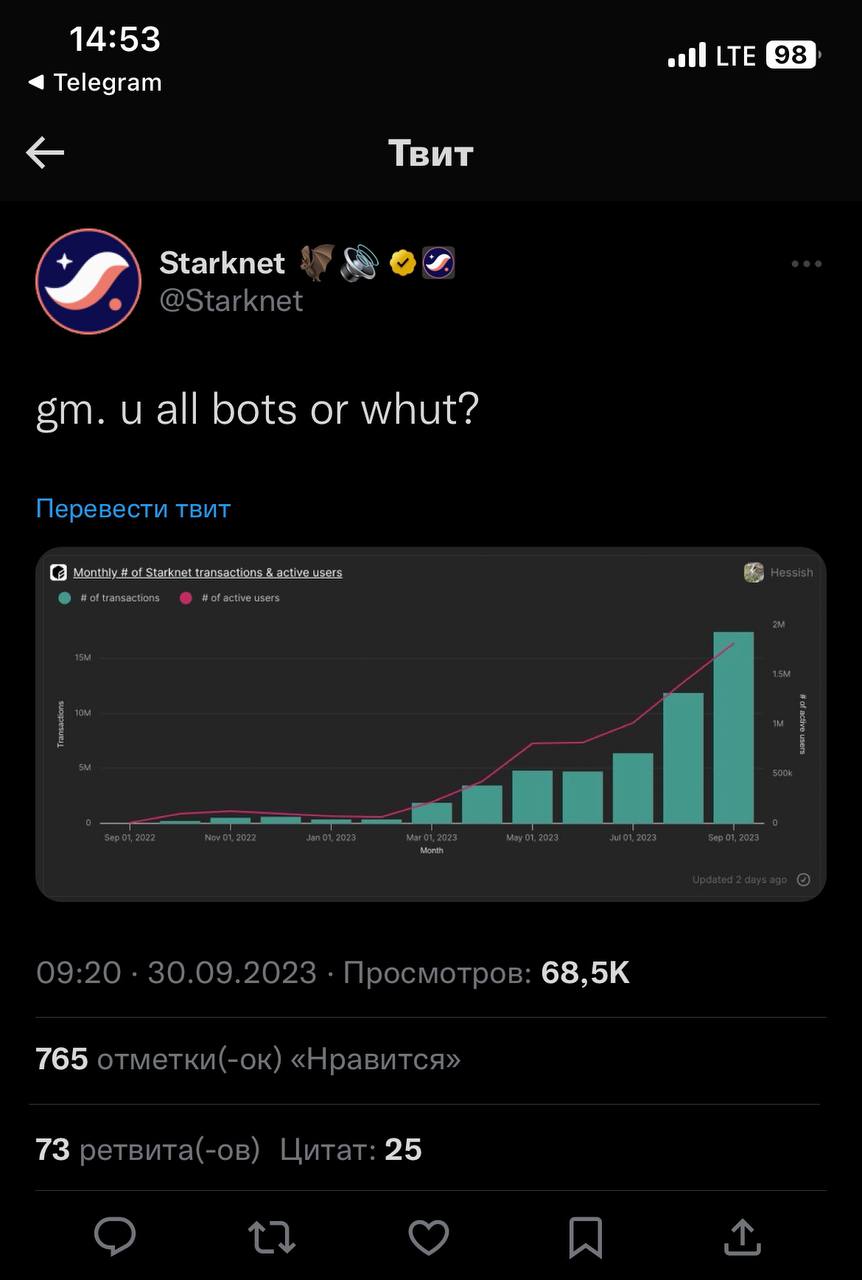View 765 likes list
This screenshot has height=1280, width=862.
pyautogui.click(x=247, y=1059)
